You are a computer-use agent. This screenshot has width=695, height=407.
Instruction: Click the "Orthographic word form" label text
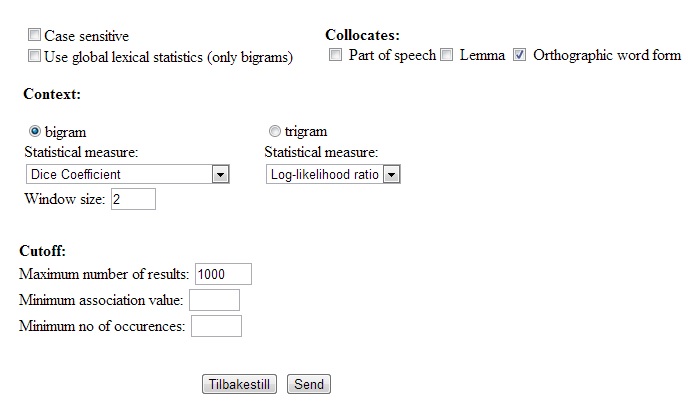point(606,55)
